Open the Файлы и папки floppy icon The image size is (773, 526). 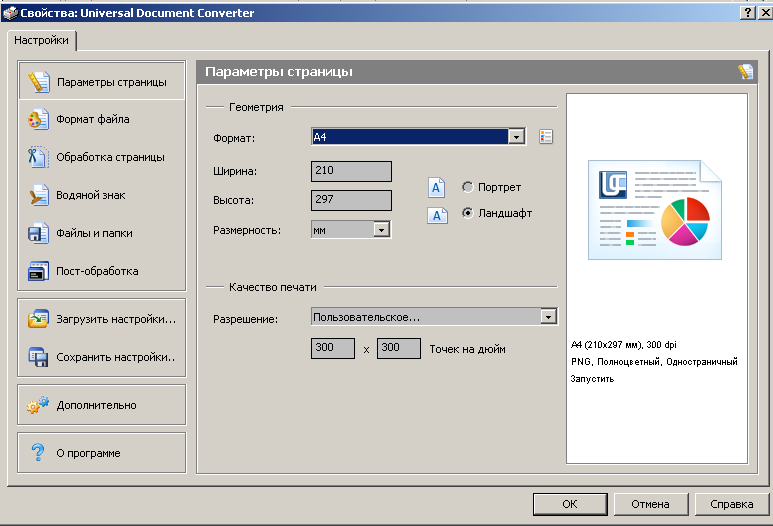point(38,233)
